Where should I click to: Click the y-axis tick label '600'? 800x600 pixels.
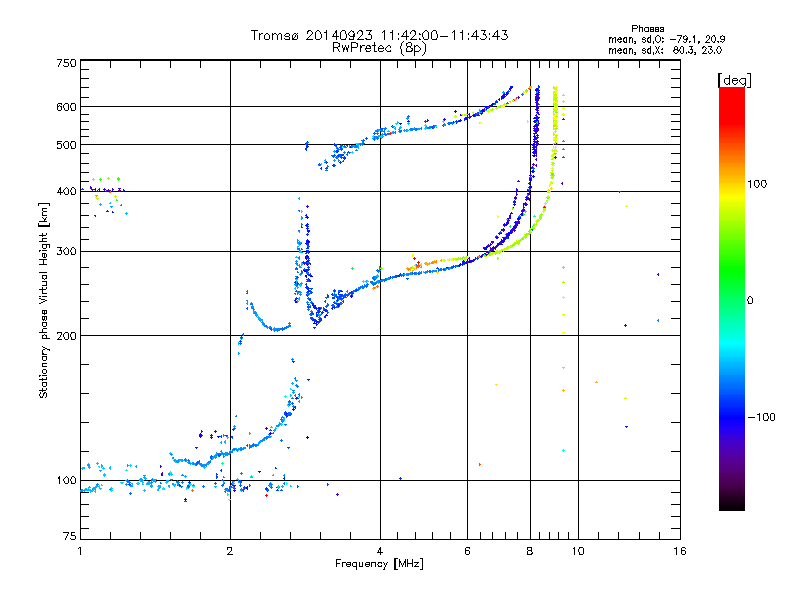click(66, 107)
